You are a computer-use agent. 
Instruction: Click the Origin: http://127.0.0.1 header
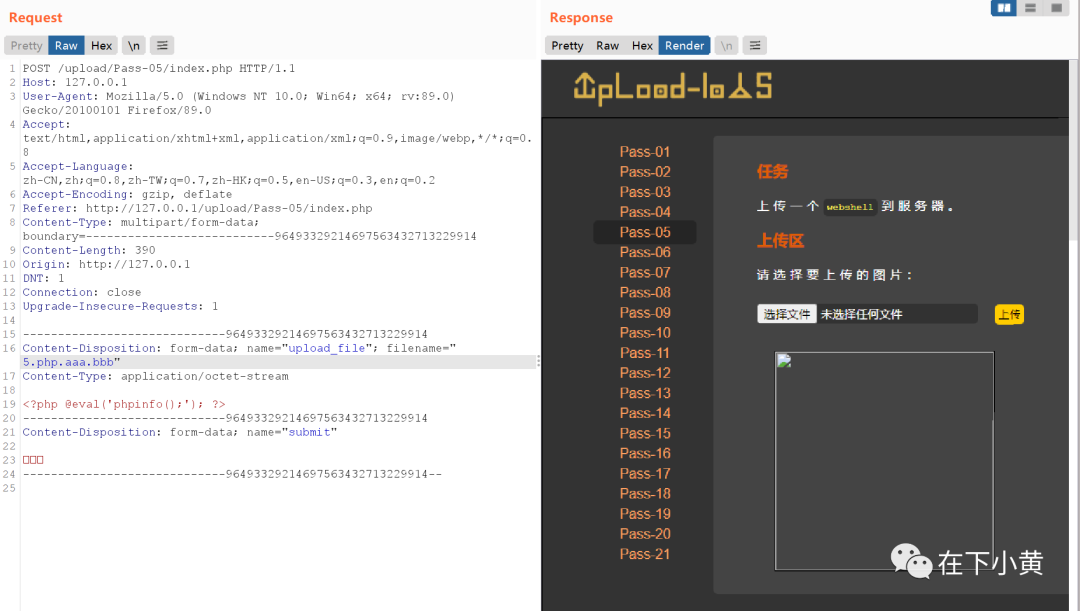point(106,264)
